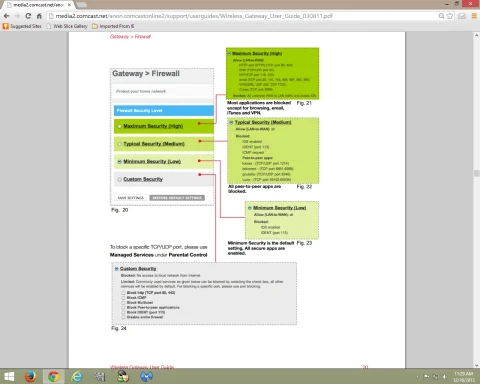Click the zoom magnifier icon in address bar
This screenshot has height=384, width=480.
pos(441,16)
